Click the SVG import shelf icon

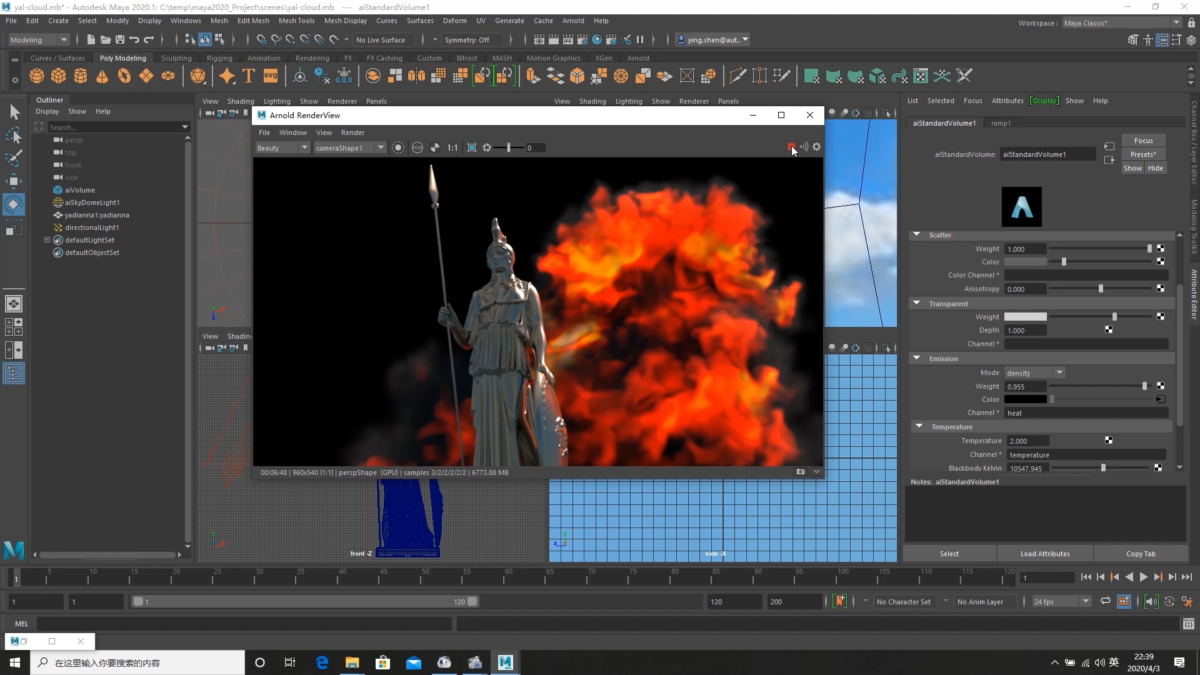pyautogui.click(x=271, y=76)
